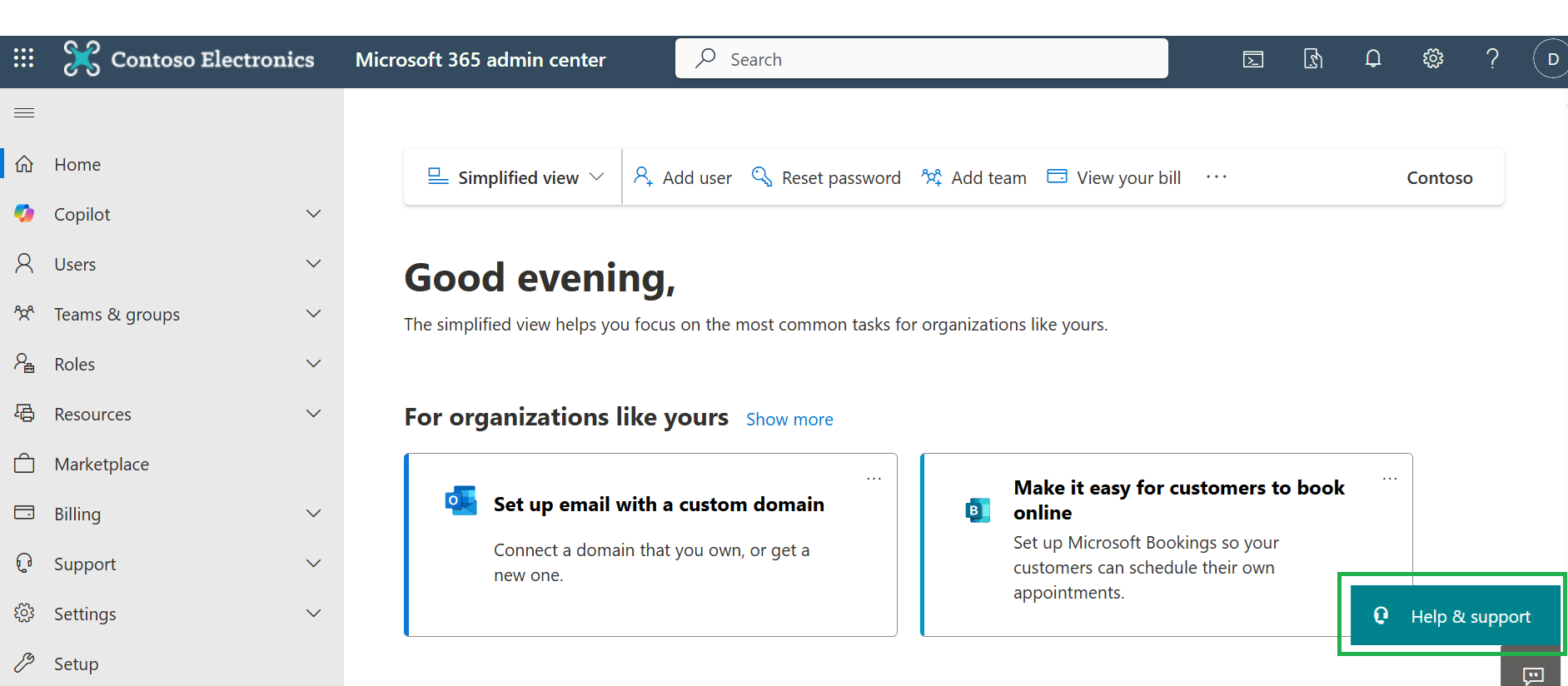Select Billing label in navigation

click(77, 514)
